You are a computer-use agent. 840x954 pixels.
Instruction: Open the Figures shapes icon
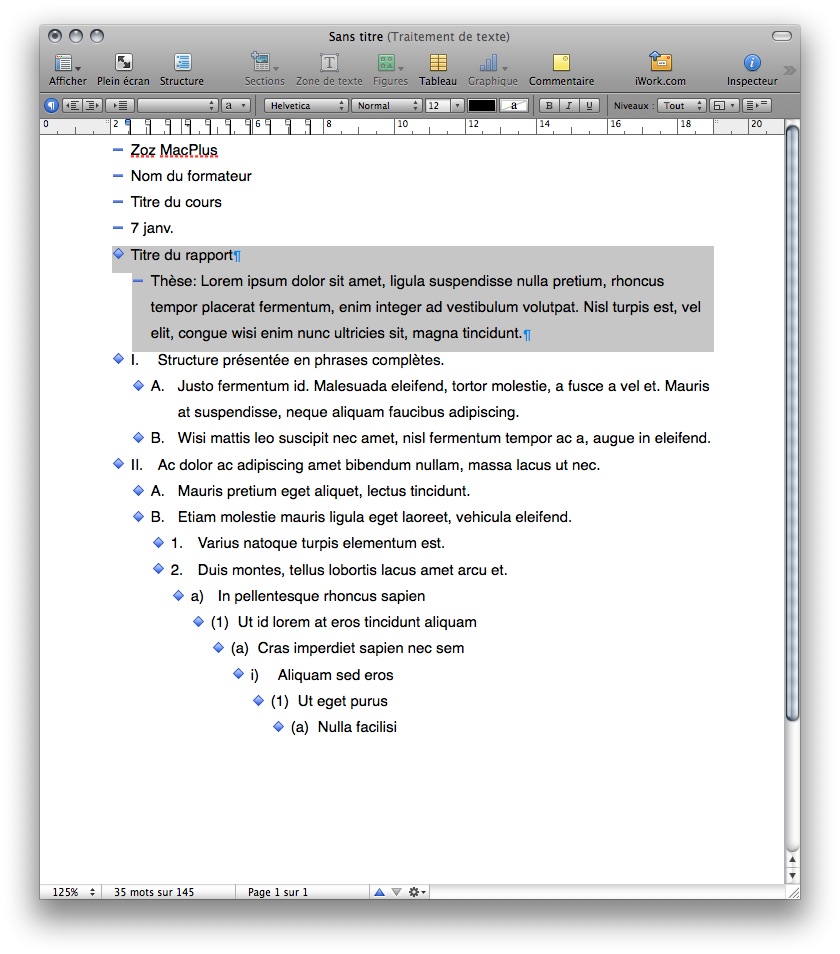click(389, 62)
